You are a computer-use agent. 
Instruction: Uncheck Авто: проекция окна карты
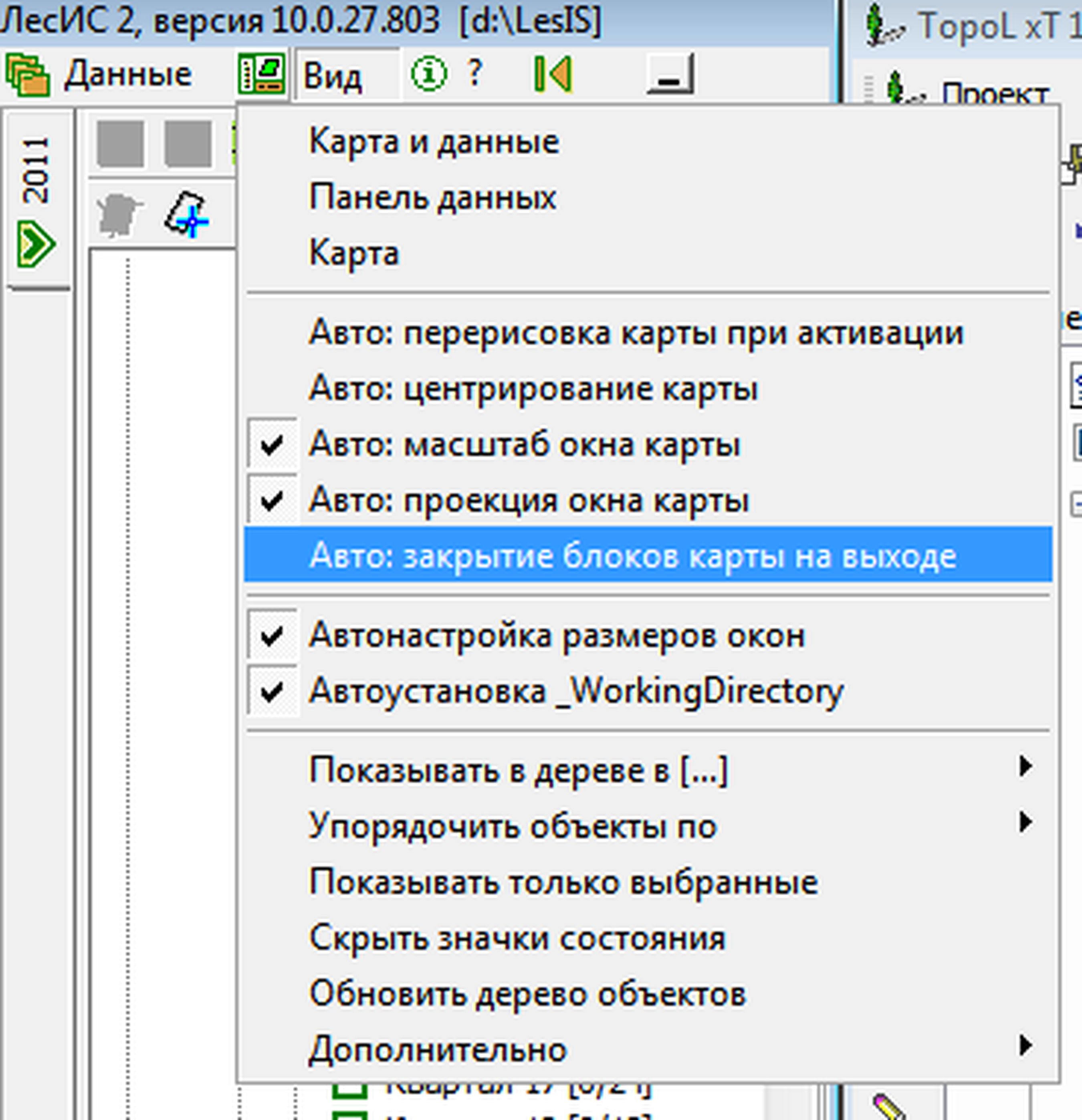(x=648, y=500)
